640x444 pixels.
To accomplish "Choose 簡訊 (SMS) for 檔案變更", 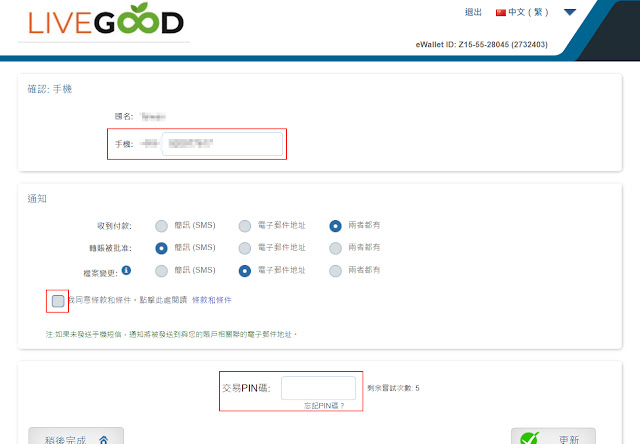I will [161, 270].
